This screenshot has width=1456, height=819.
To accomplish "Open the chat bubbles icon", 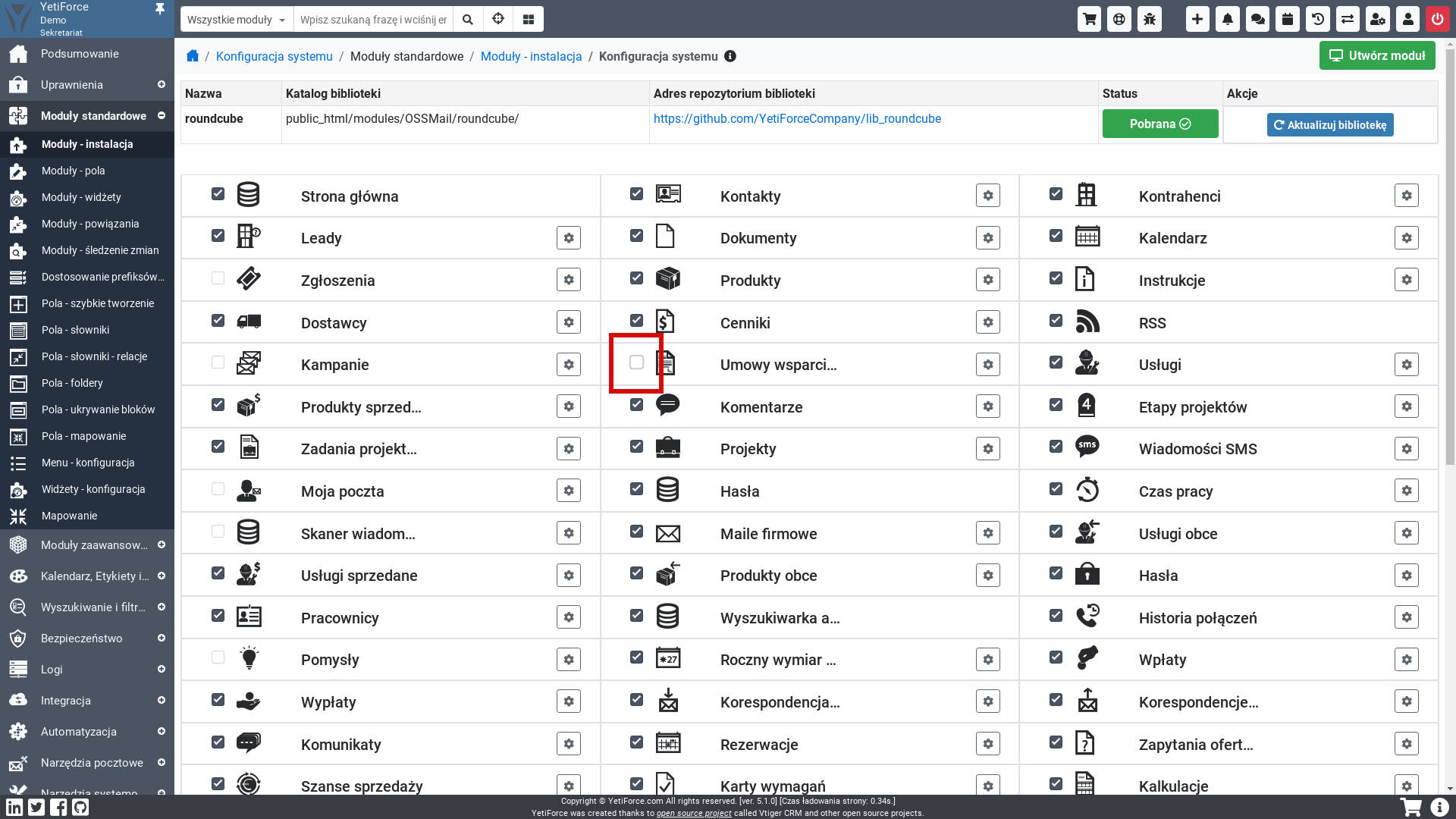I will pos(1257,19).
